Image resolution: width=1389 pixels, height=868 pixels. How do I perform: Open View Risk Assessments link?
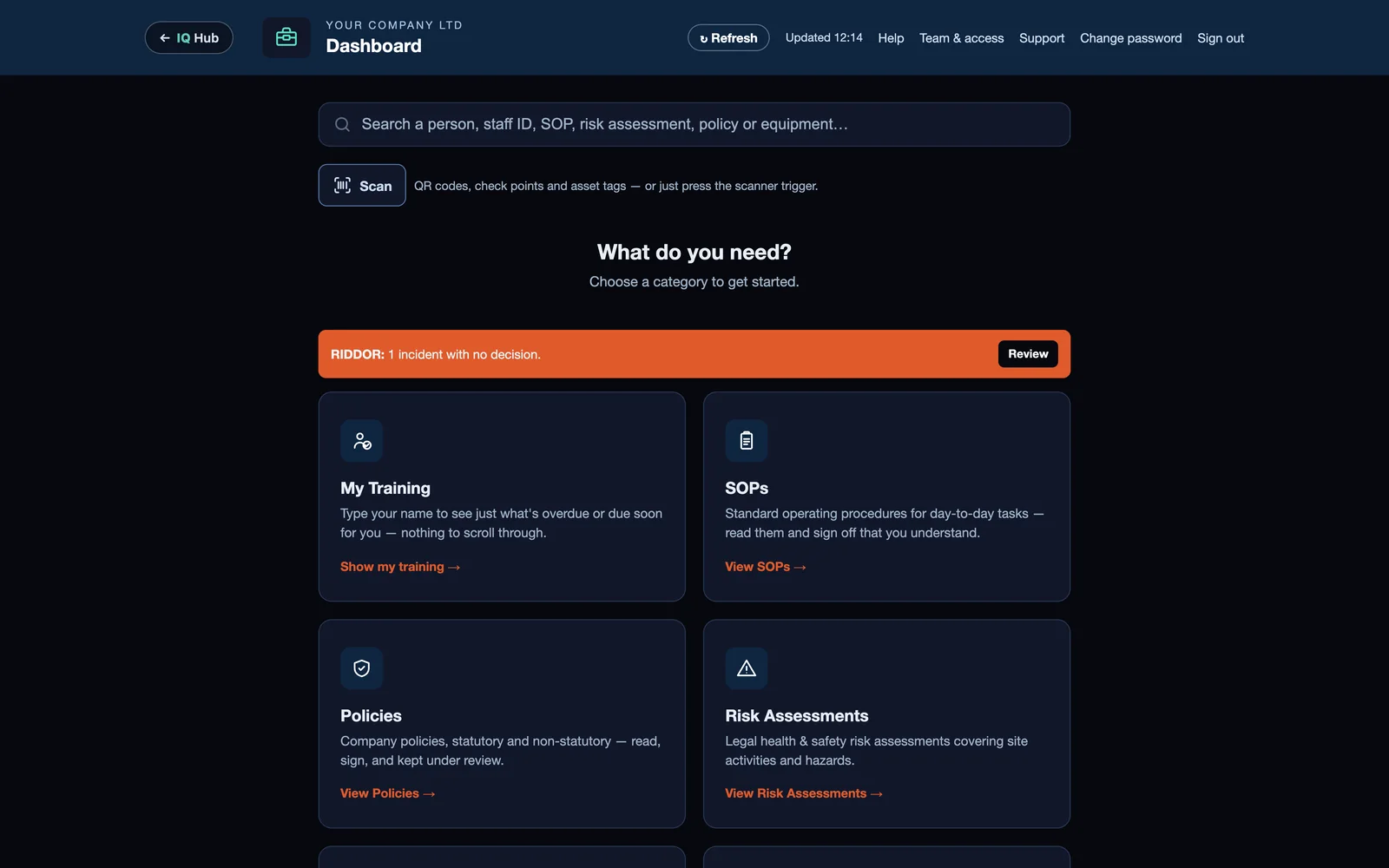coord(804,793)
